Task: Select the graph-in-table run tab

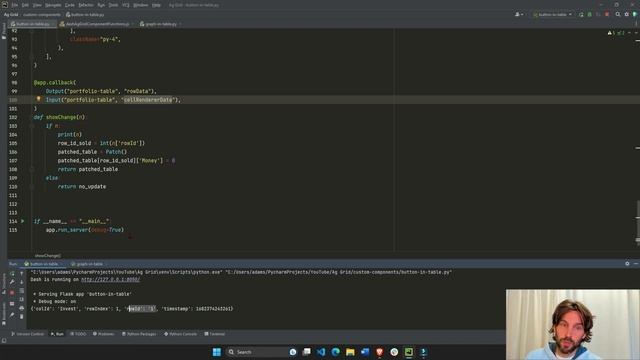Action: pos(87,264)
